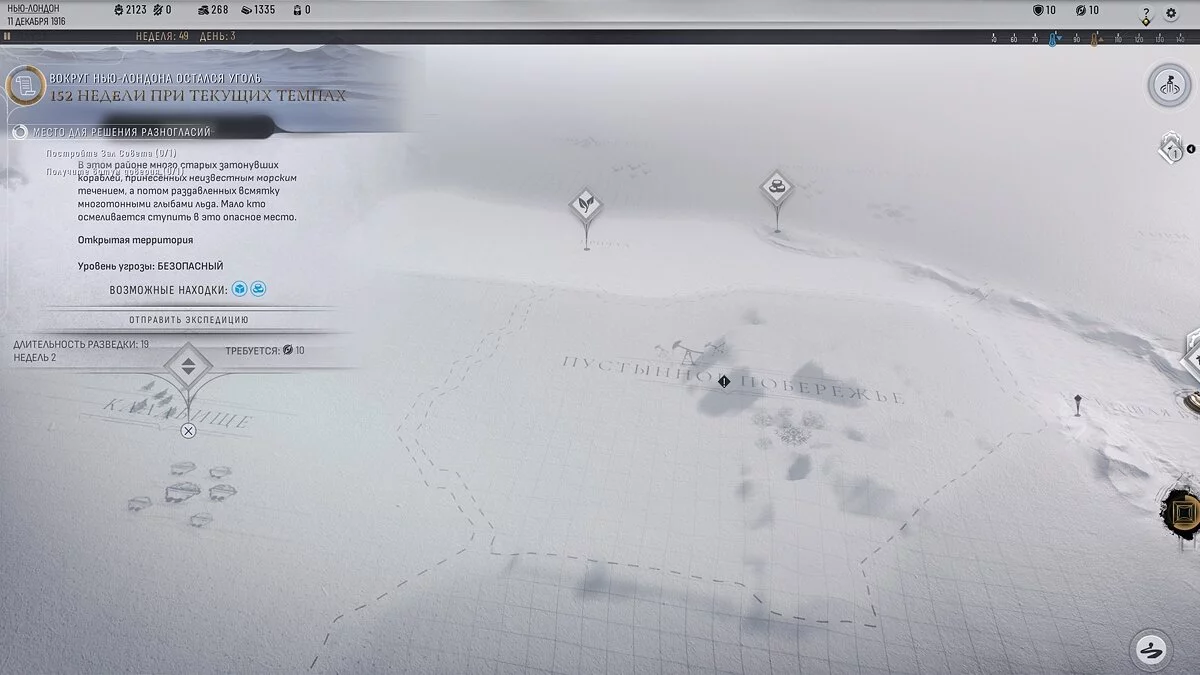Click the Неделя: 49 week counter
The image size is (1200, 675).
click(162, 36)
